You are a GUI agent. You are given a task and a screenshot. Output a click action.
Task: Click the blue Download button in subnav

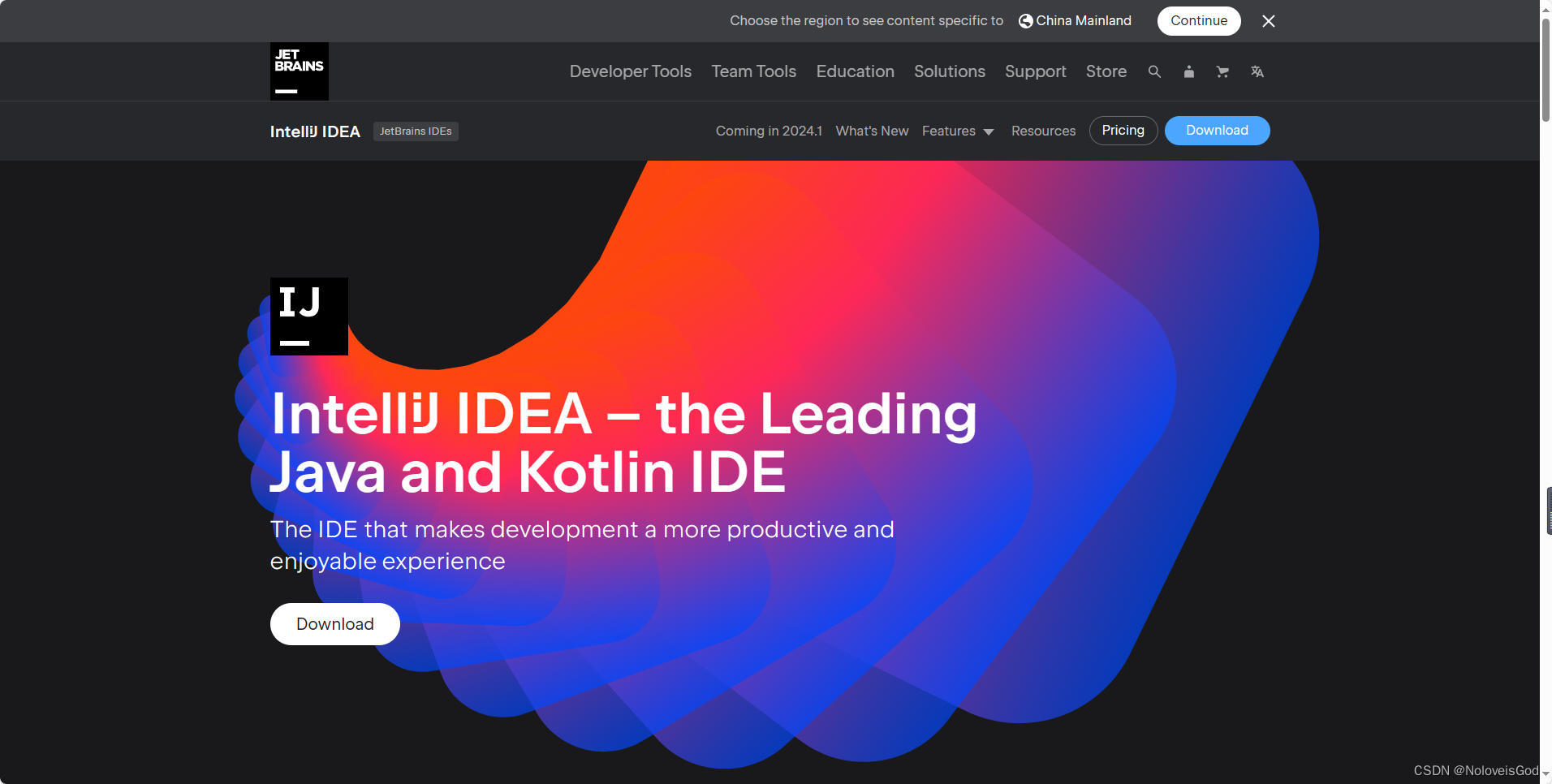[1218, 131]
